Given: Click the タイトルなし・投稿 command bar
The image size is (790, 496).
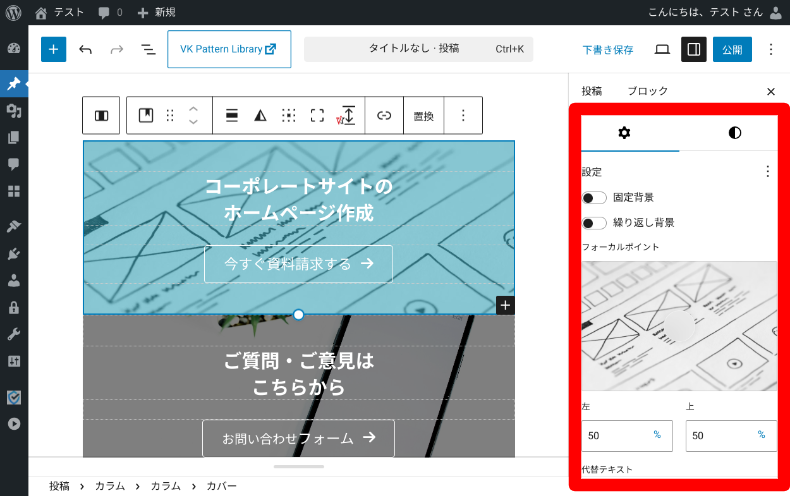Looking at the screenshot, I should tap(418, 49).
